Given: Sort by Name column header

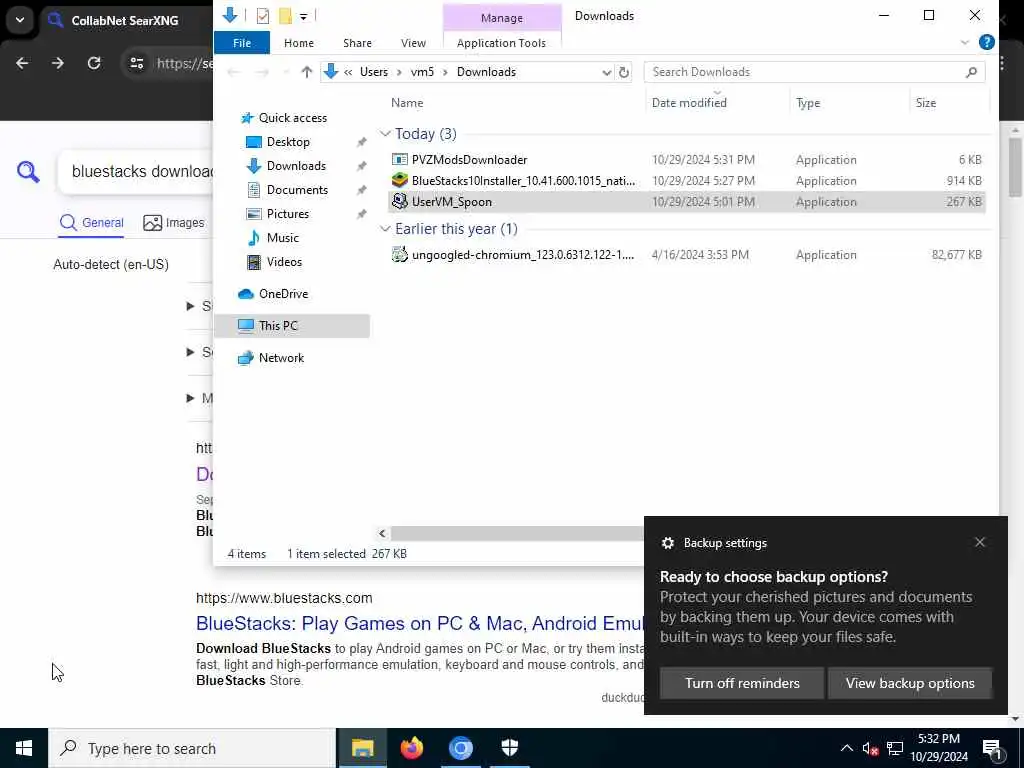Looking at the screenshot, I should 407,103.
